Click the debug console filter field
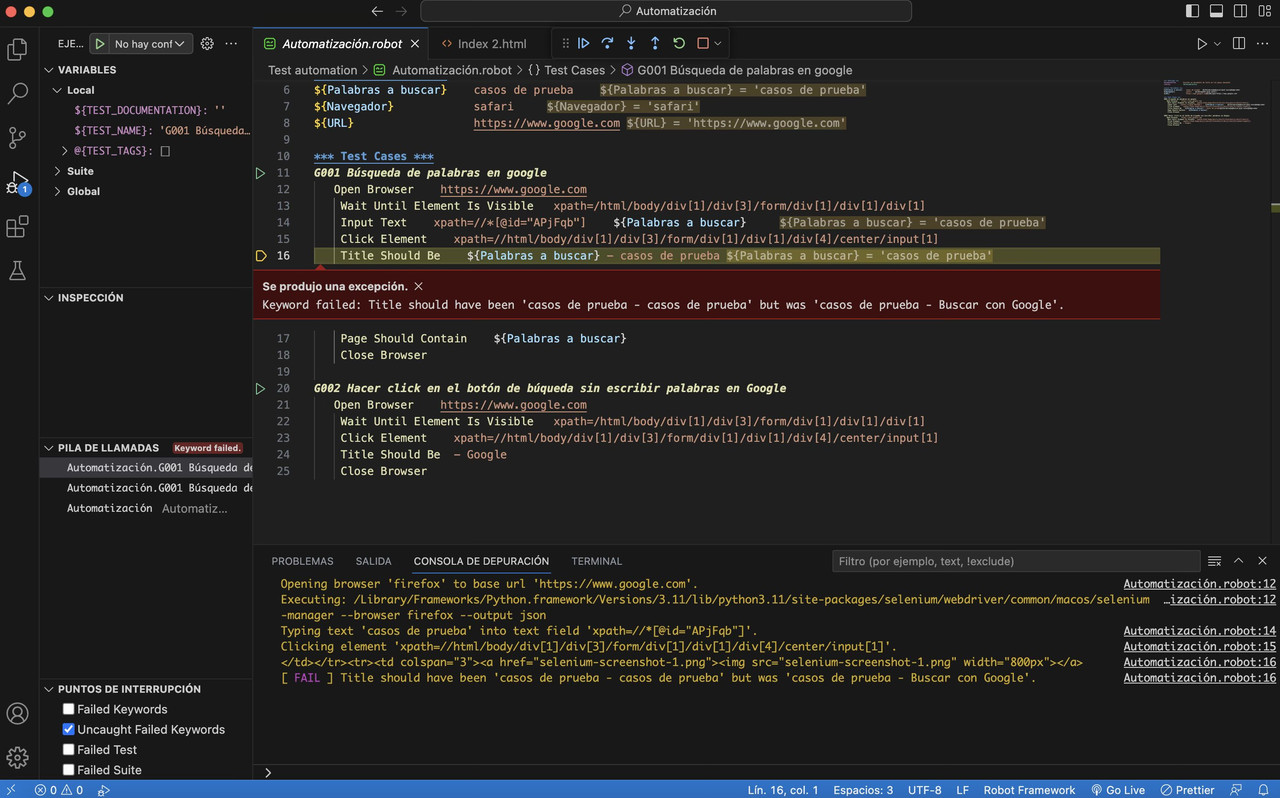This screenshot has height=798, width=1280. point(1015,561)
